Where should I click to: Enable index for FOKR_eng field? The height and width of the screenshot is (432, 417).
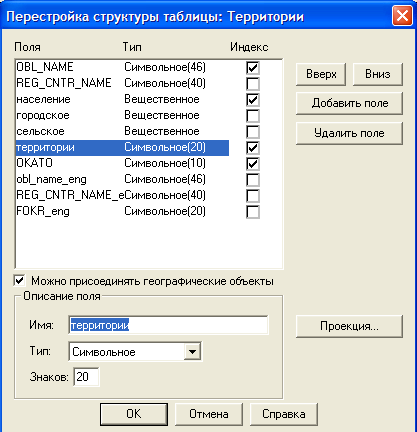[x=253, y=212]
